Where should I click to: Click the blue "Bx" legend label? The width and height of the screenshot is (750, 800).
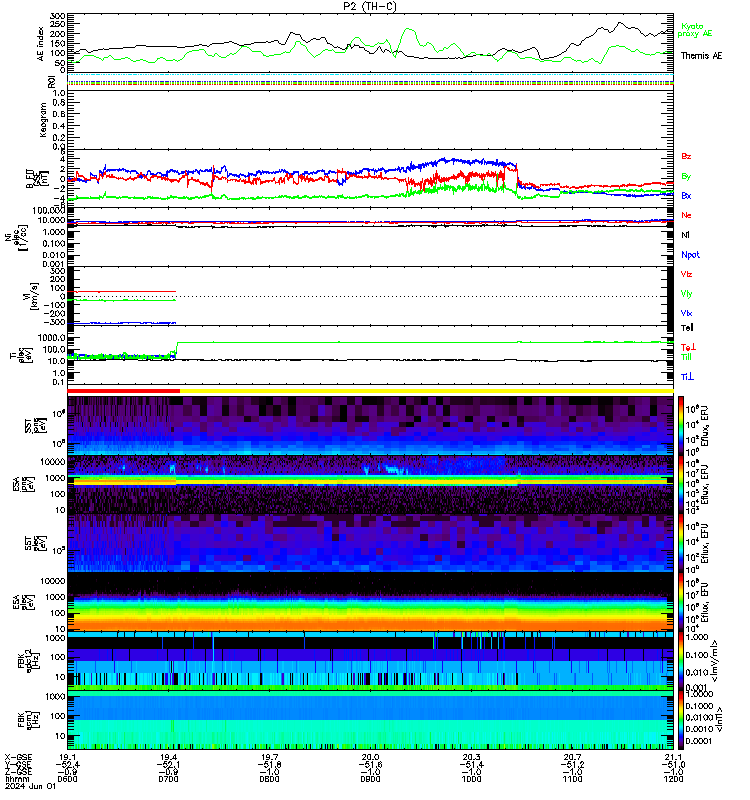pyautogui.click(x=686, y=196)
